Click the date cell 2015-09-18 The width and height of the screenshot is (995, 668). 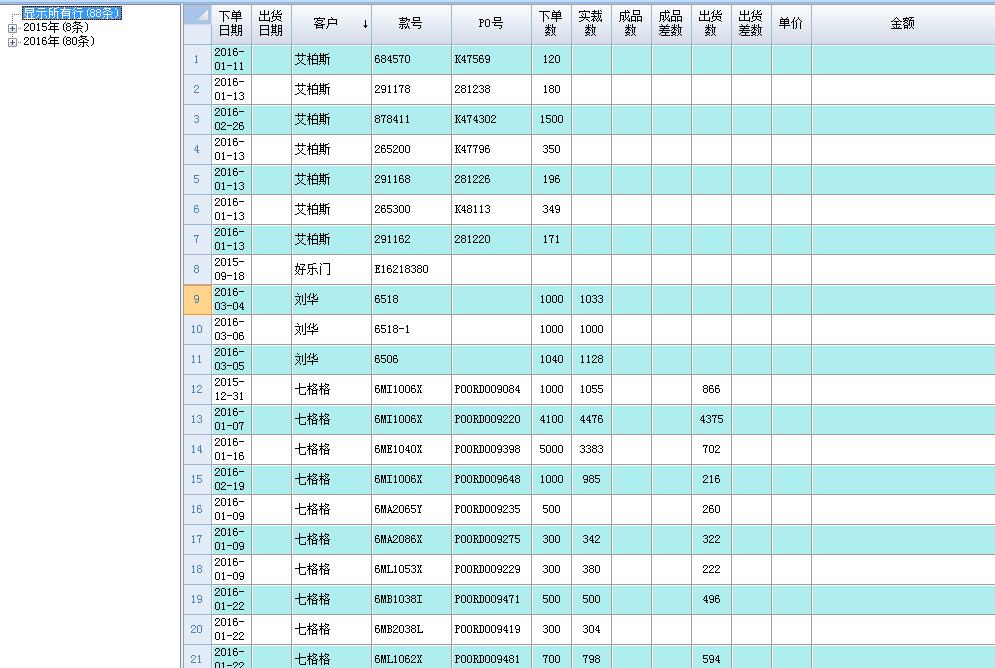231,270
